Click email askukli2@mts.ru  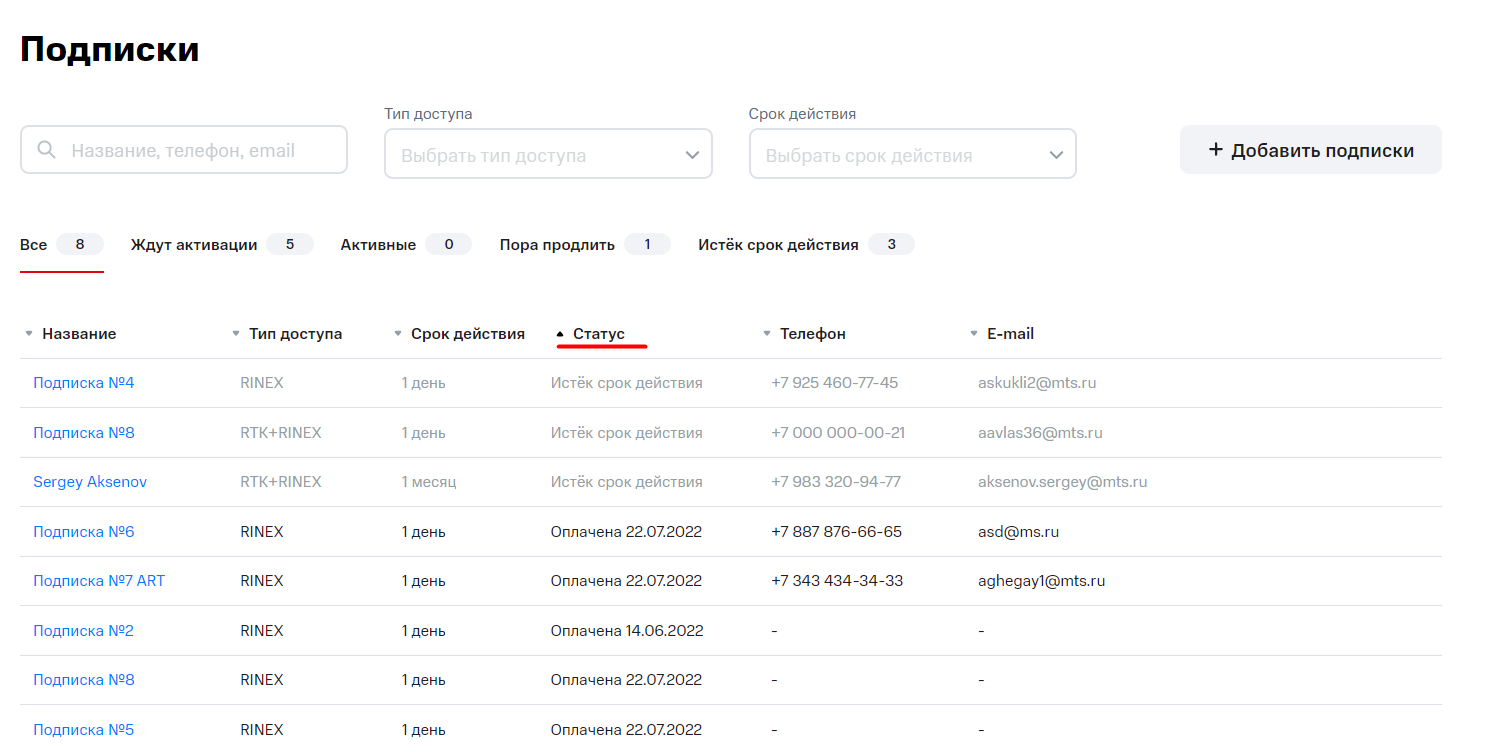point(1037,383)
